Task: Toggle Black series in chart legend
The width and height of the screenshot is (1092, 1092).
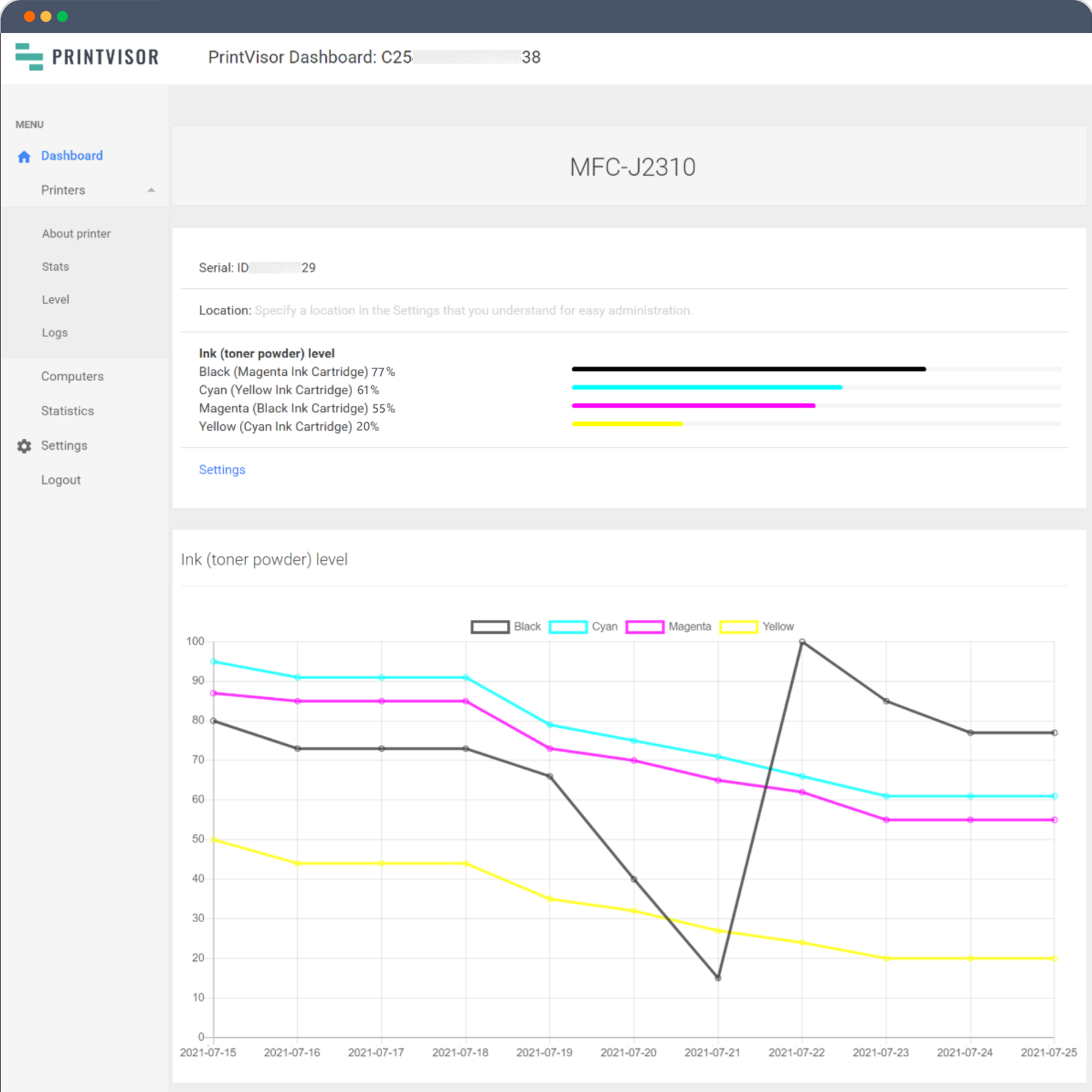Action: point(490,627)
